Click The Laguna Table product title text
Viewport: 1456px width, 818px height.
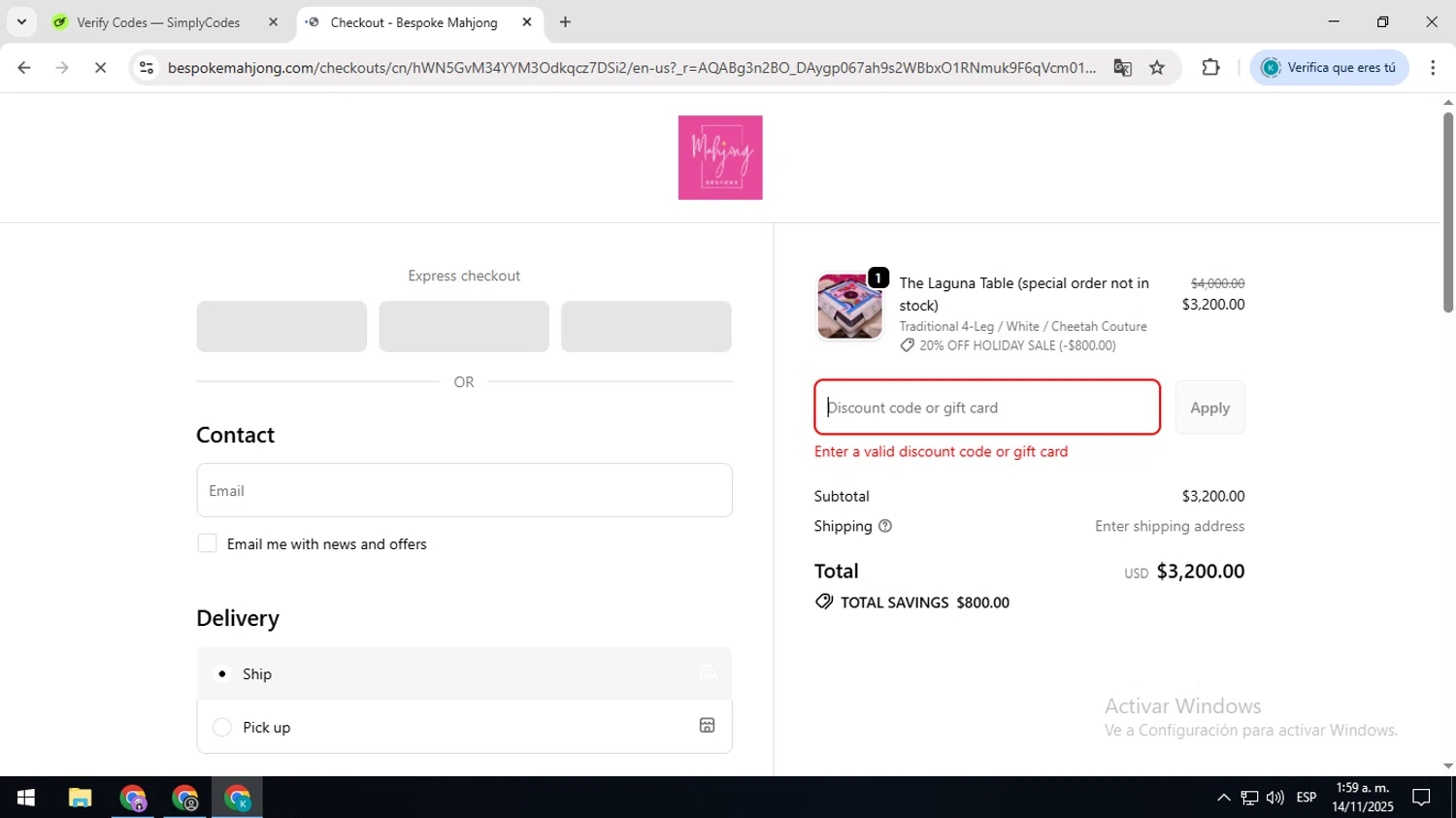coord(1024,294)
